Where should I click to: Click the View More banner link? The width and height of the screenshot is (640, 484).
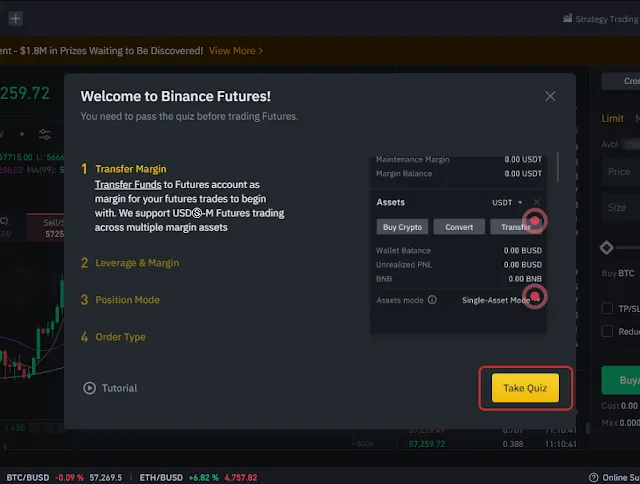(x=236, y=51)
